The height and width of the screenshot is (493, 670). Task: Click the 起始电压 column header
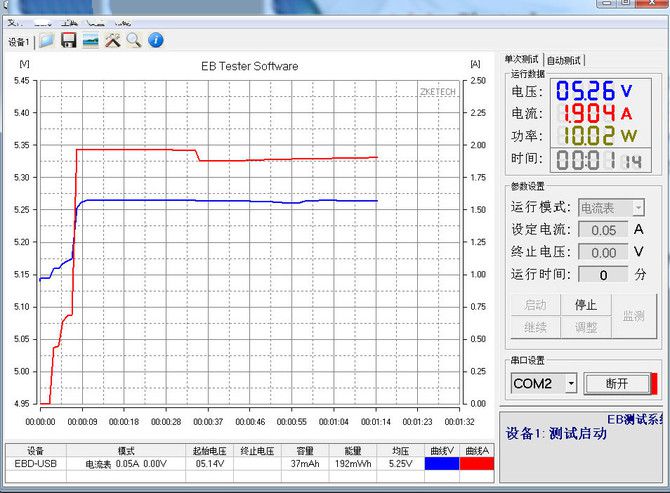coord(209,451)
